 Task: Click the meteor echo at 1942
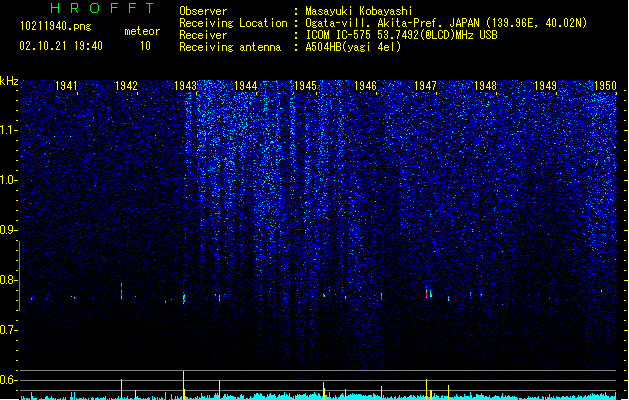pyautogui.click(x=122, y=291)
